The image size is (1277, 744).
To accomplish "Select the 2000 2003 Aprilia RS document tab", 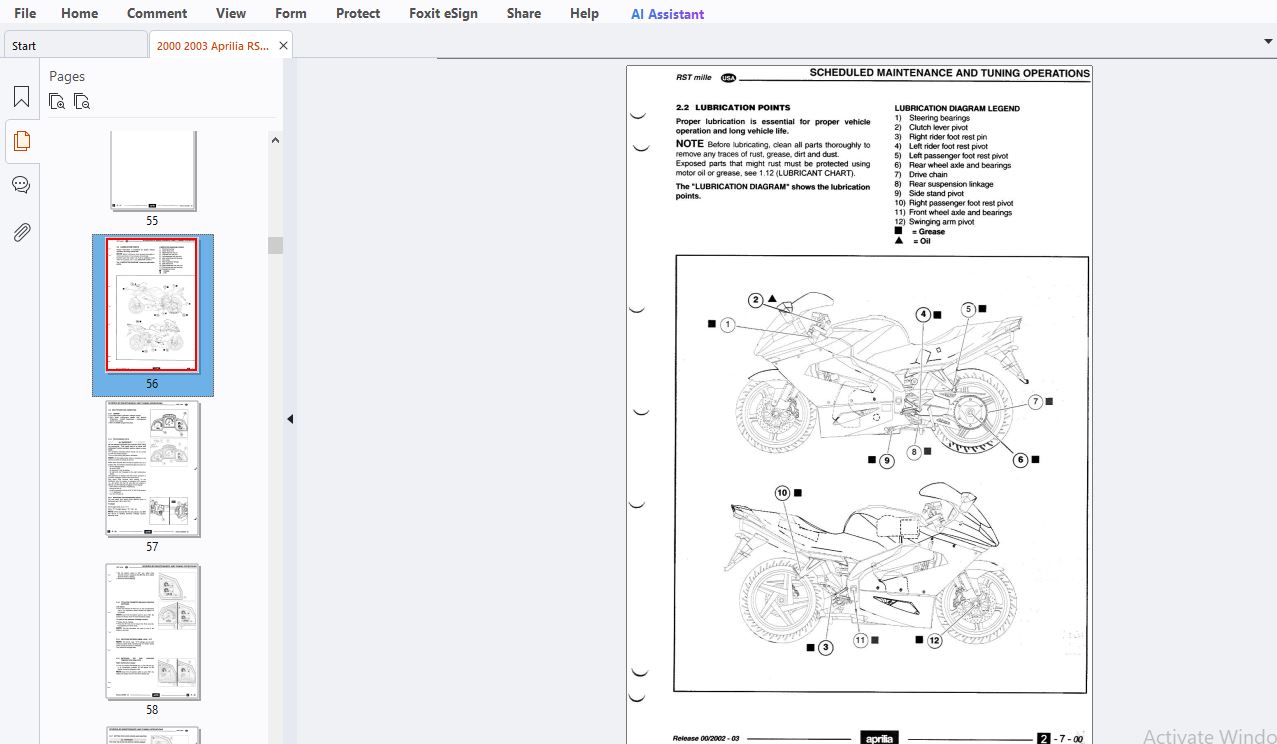I will pyautogui.click(x=212, y=45).
